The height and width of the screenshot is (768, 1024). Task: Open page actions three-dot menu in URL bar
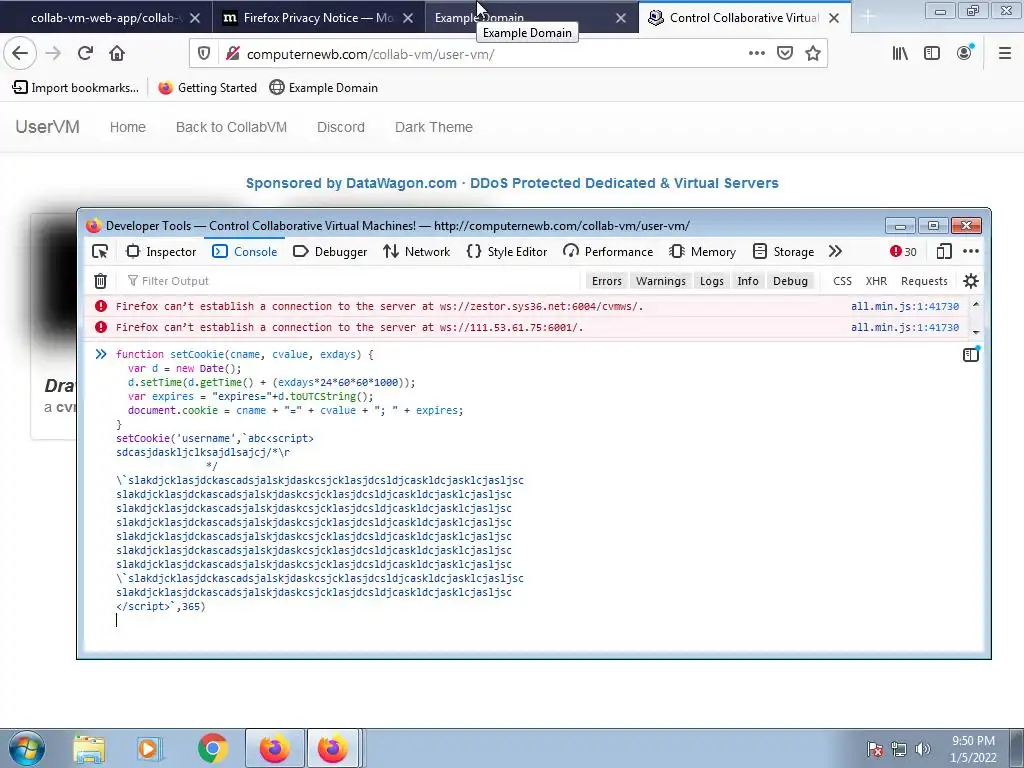(x=756, y=54)
